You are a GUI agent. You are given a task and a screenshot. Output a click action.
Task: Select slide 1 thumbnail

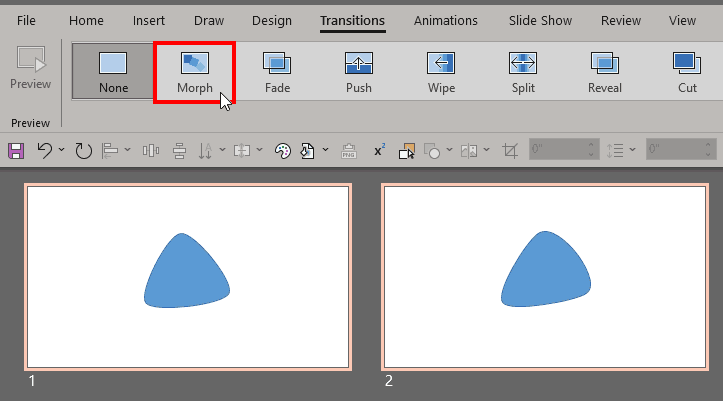pos(188,276)
